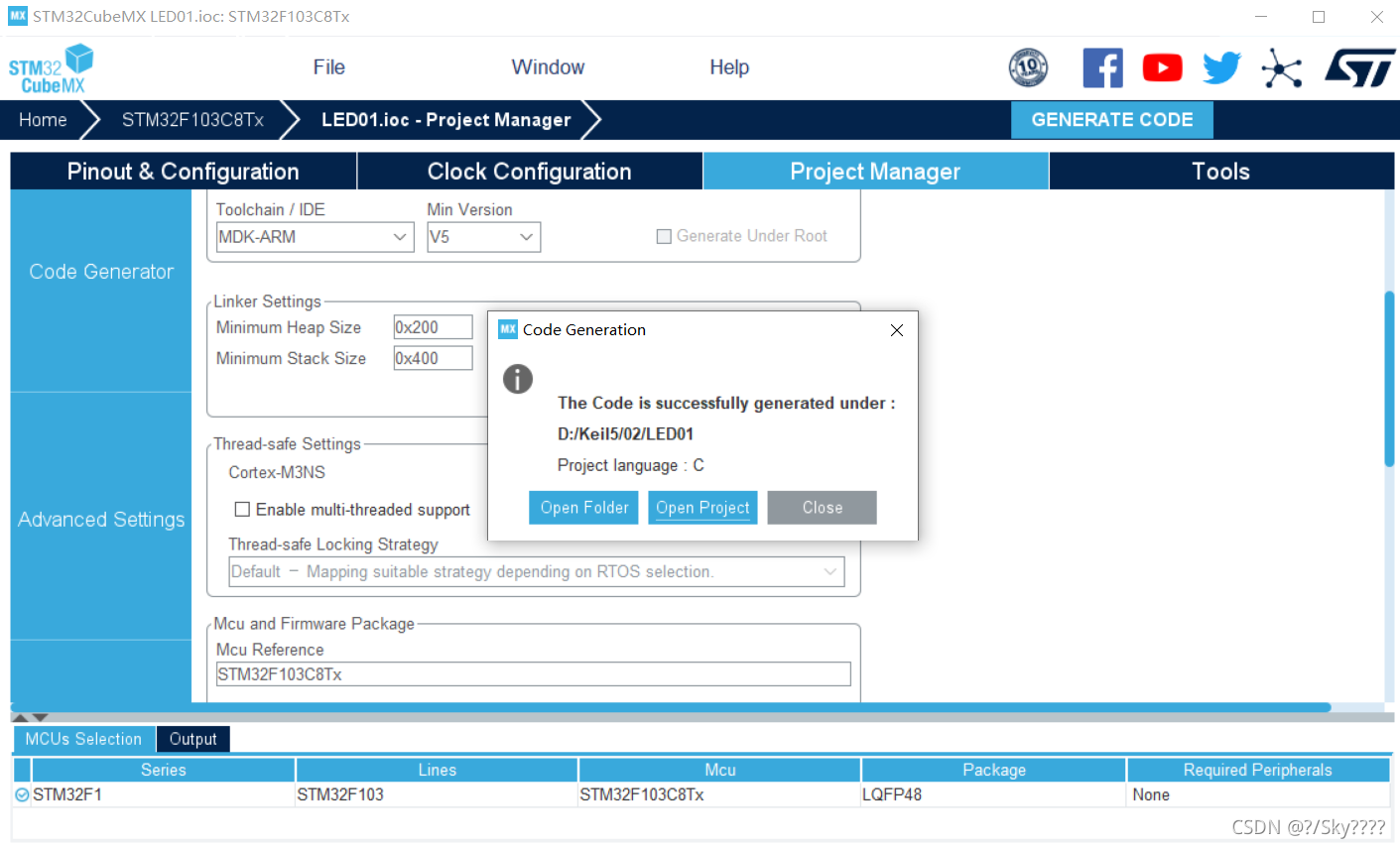The height and width of the screenshot is (848, 1400).
Task: Go to Home breadcrumb
Action: coord(43,120)
